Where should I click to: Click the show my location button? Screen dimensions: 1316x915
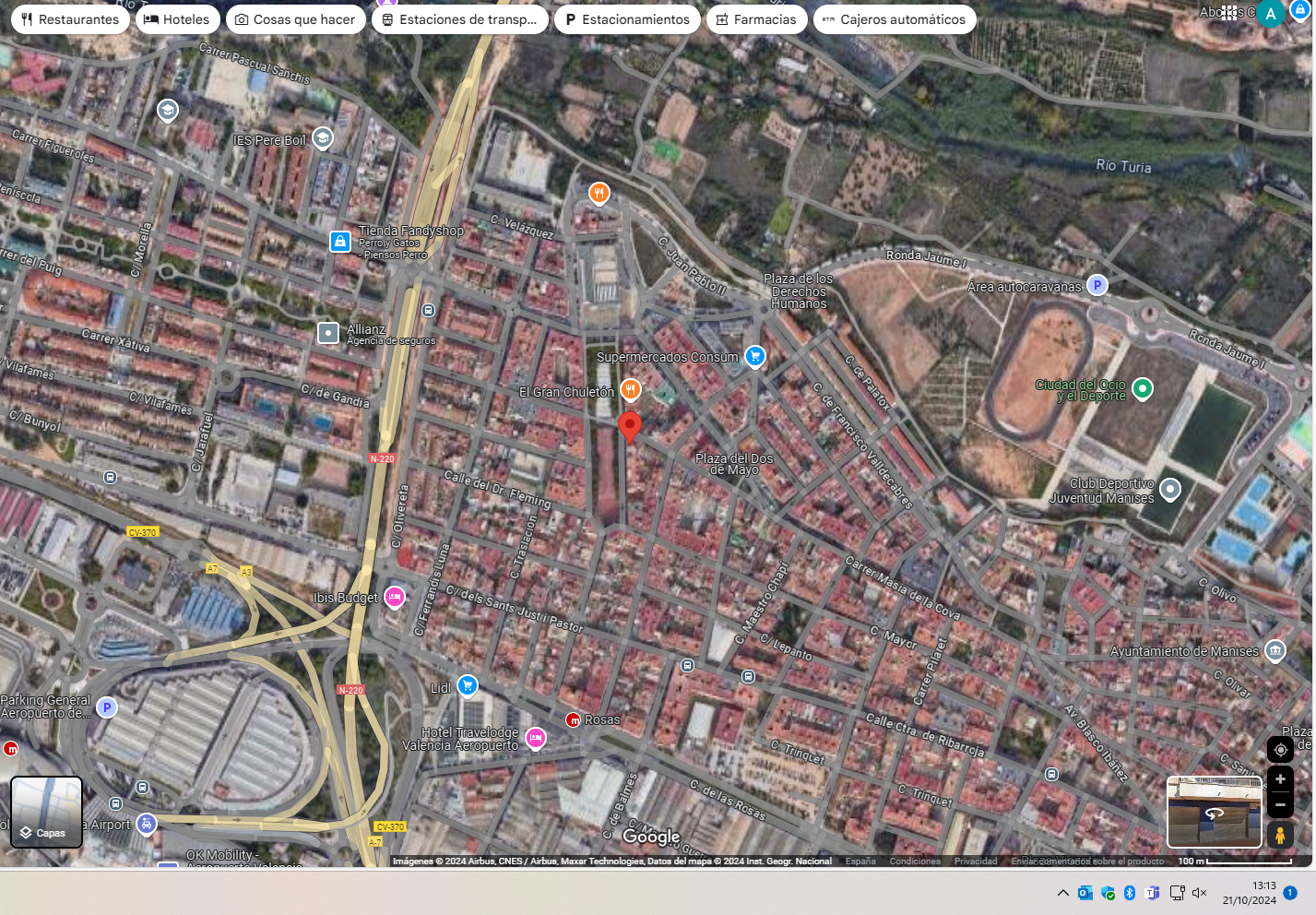pos(1280,750)
